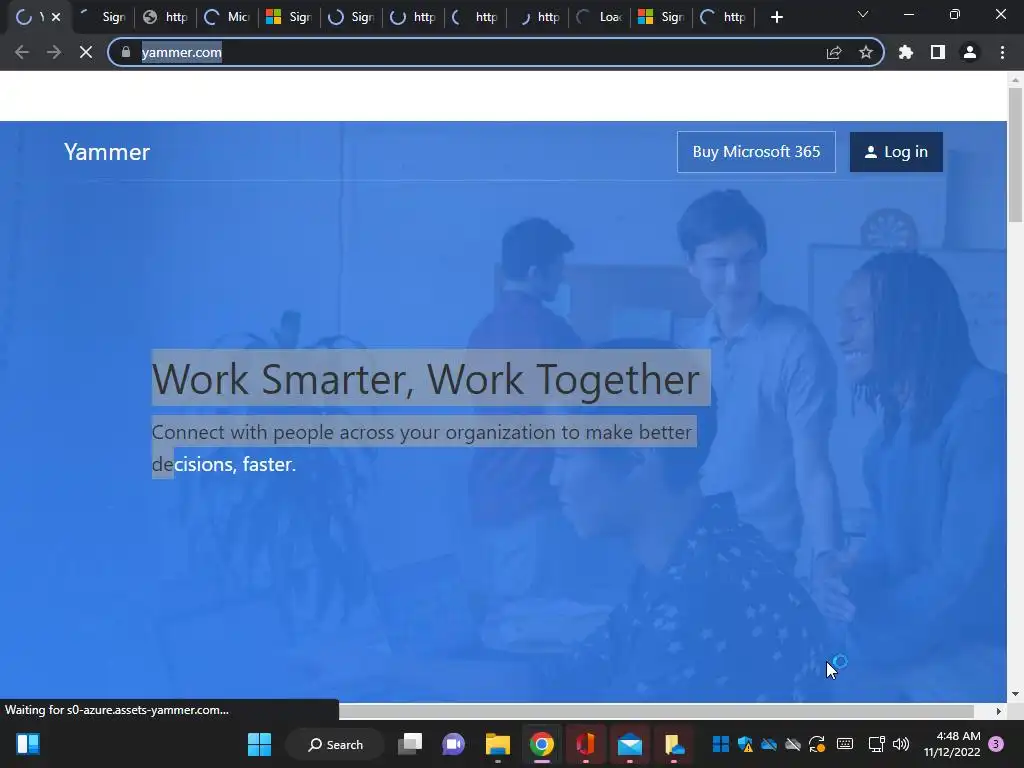Open Task View on the taskbar

[410, 744]
